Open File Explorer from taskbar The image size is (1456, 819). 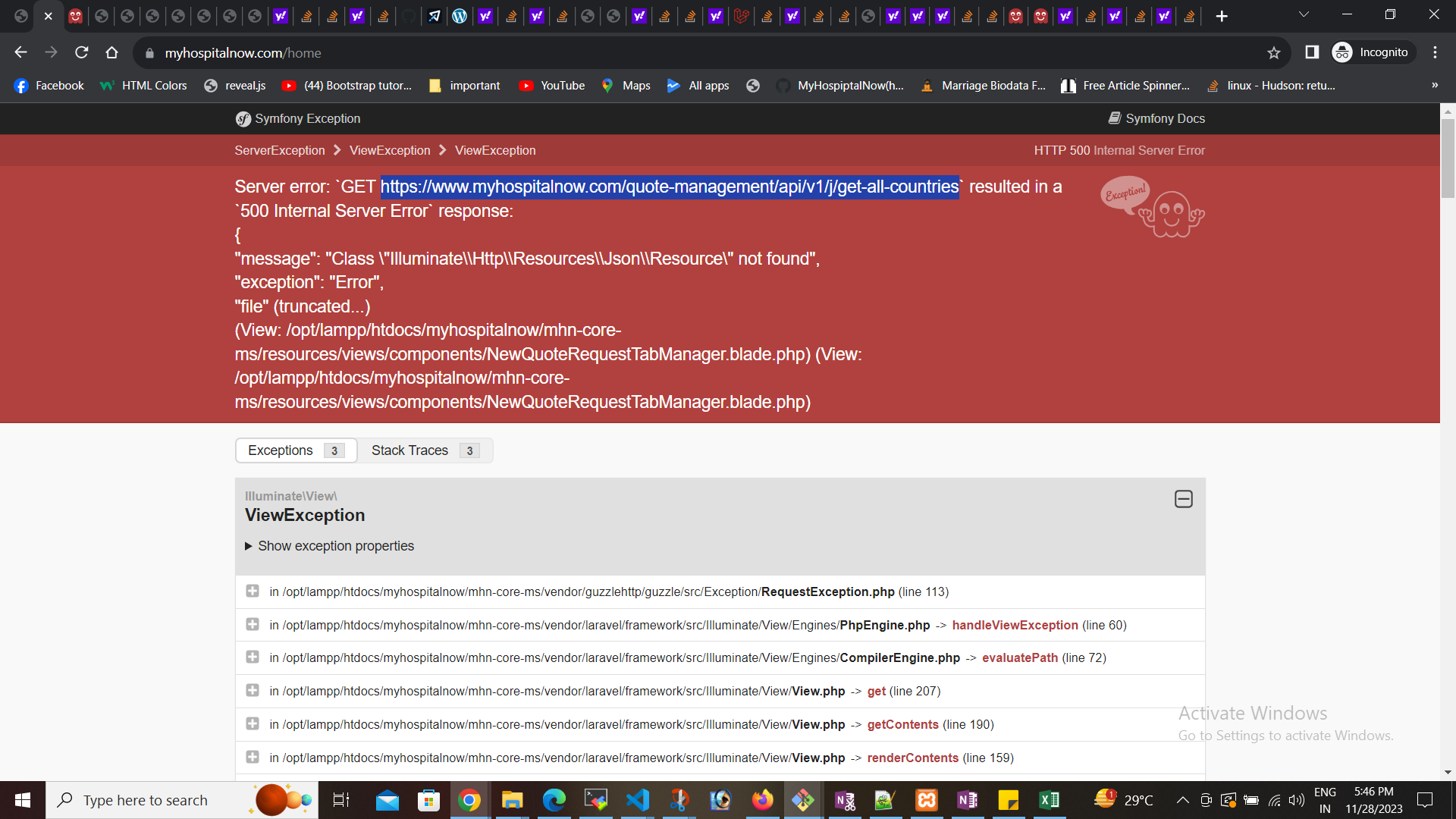point(512,800)
